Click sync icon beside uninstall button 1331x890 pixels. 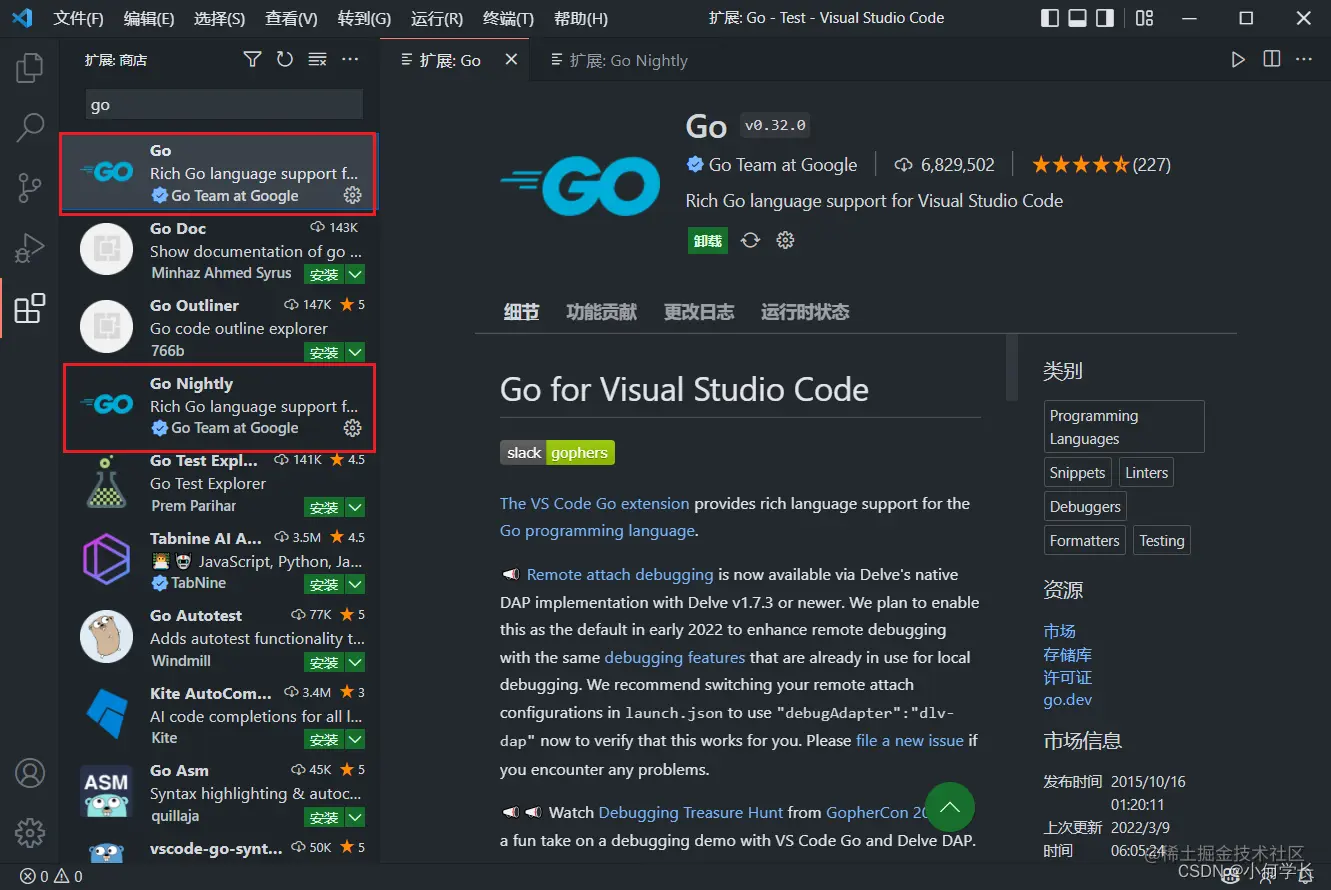click(750, 240)
